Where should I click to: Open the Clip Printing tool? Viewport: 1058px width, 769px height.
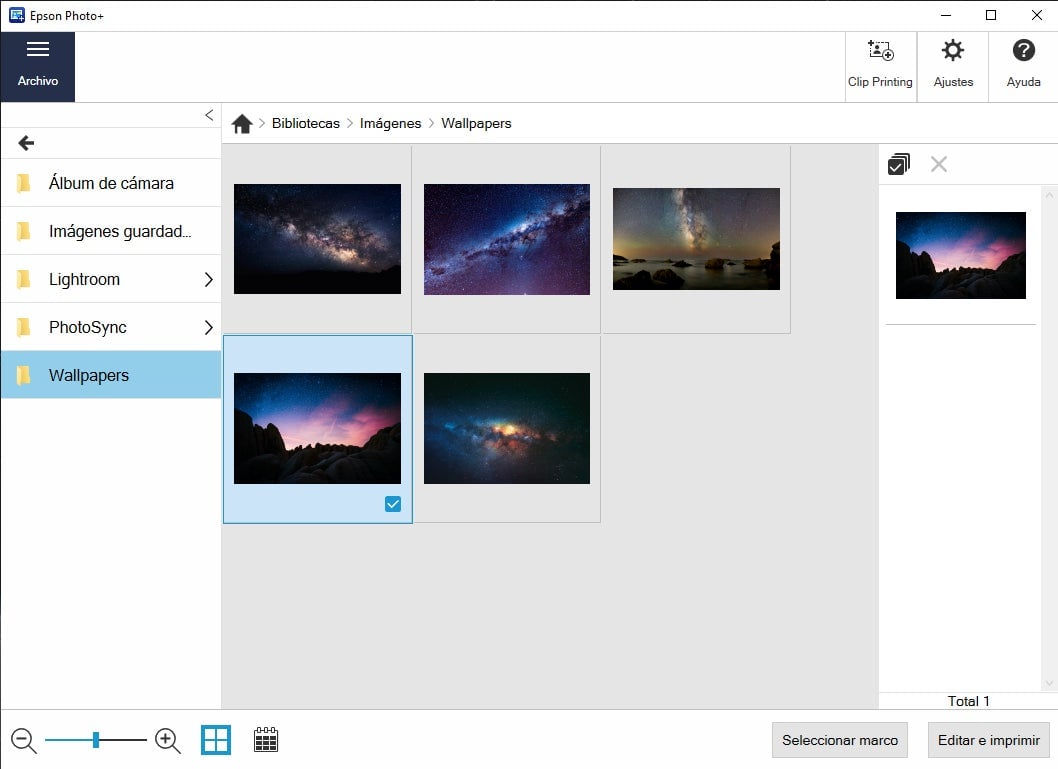click(x=880, y=66)
